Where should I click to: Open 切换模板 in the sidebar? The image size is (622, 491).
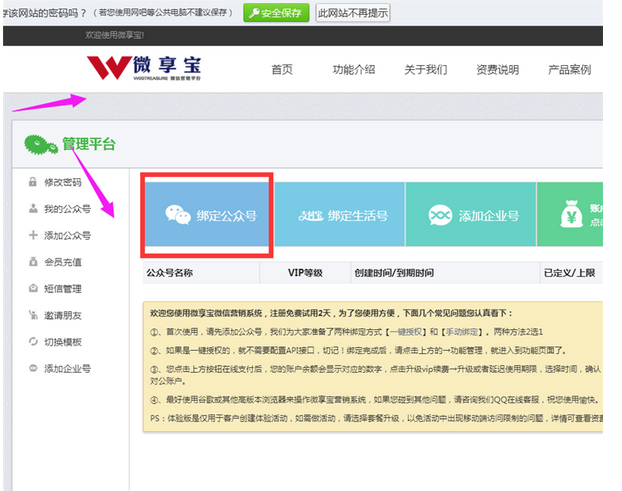point(63,341)
